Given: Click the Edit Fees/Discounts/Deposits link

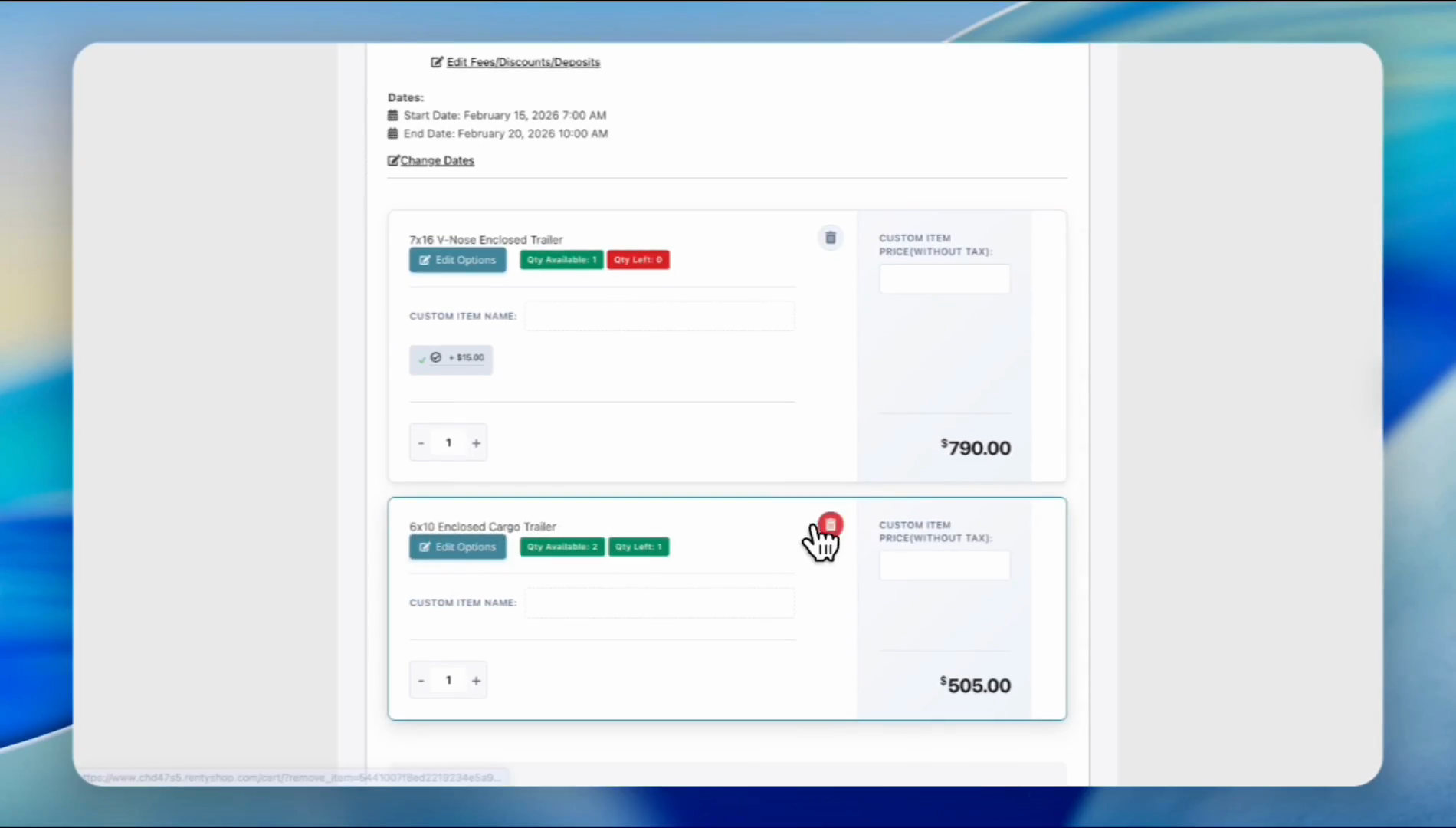Looking at the screenshot, I should 523,62.
